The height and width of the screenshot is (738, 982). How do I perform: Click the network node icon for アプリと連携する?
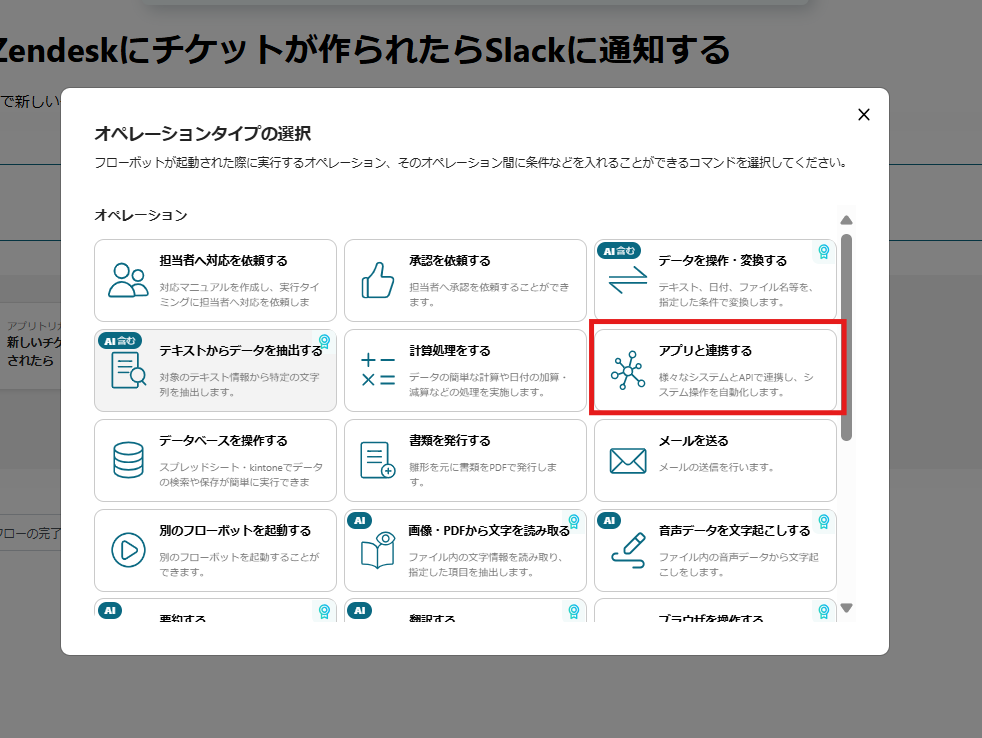click(x=628, y=370)
